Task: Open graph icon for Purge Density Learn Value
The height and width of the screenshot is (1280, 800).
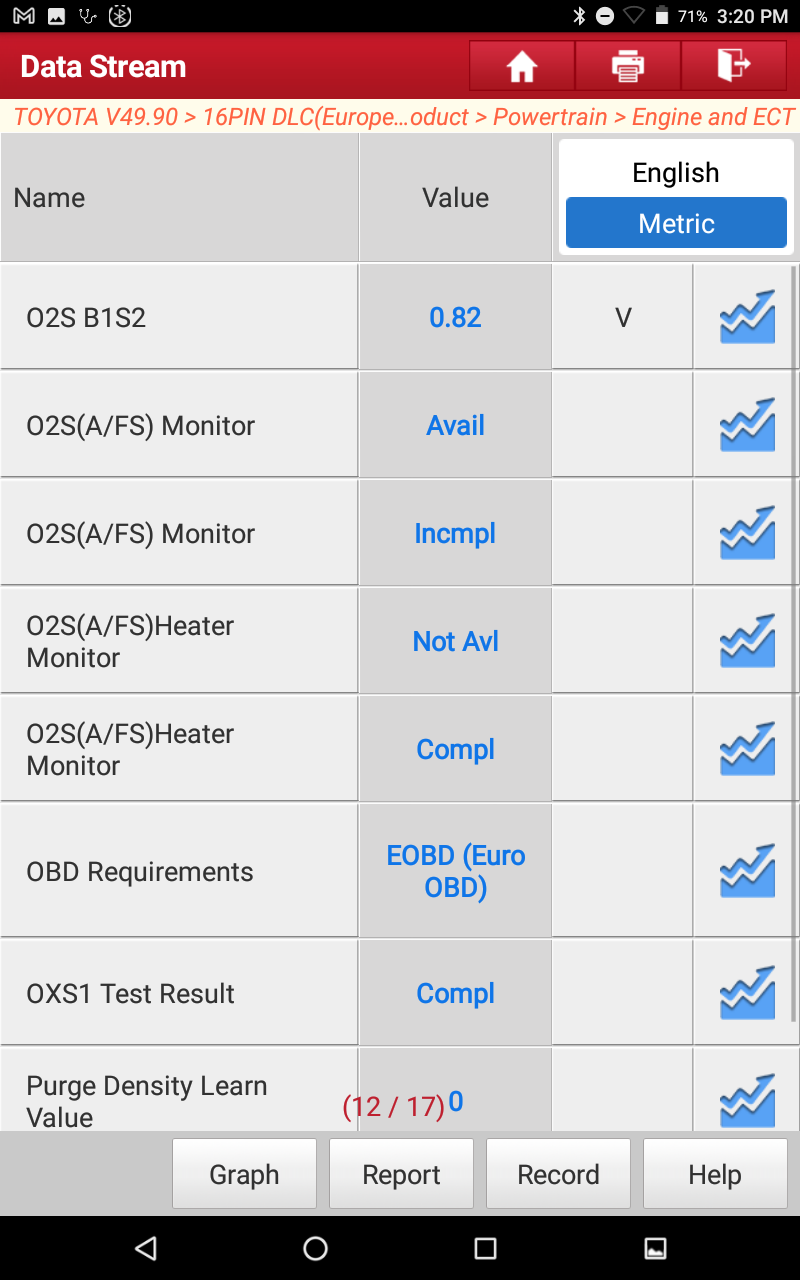Action: [747, 1100]
